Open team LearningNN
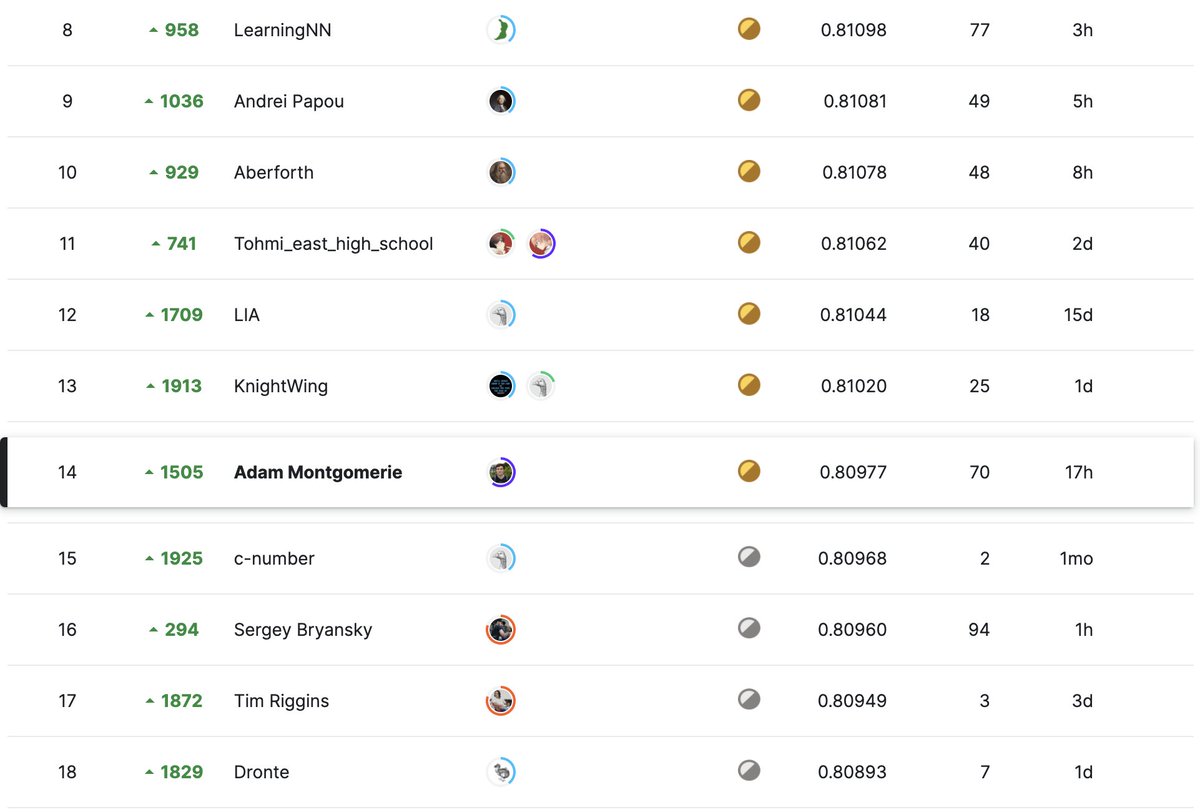 click(282, 30)
